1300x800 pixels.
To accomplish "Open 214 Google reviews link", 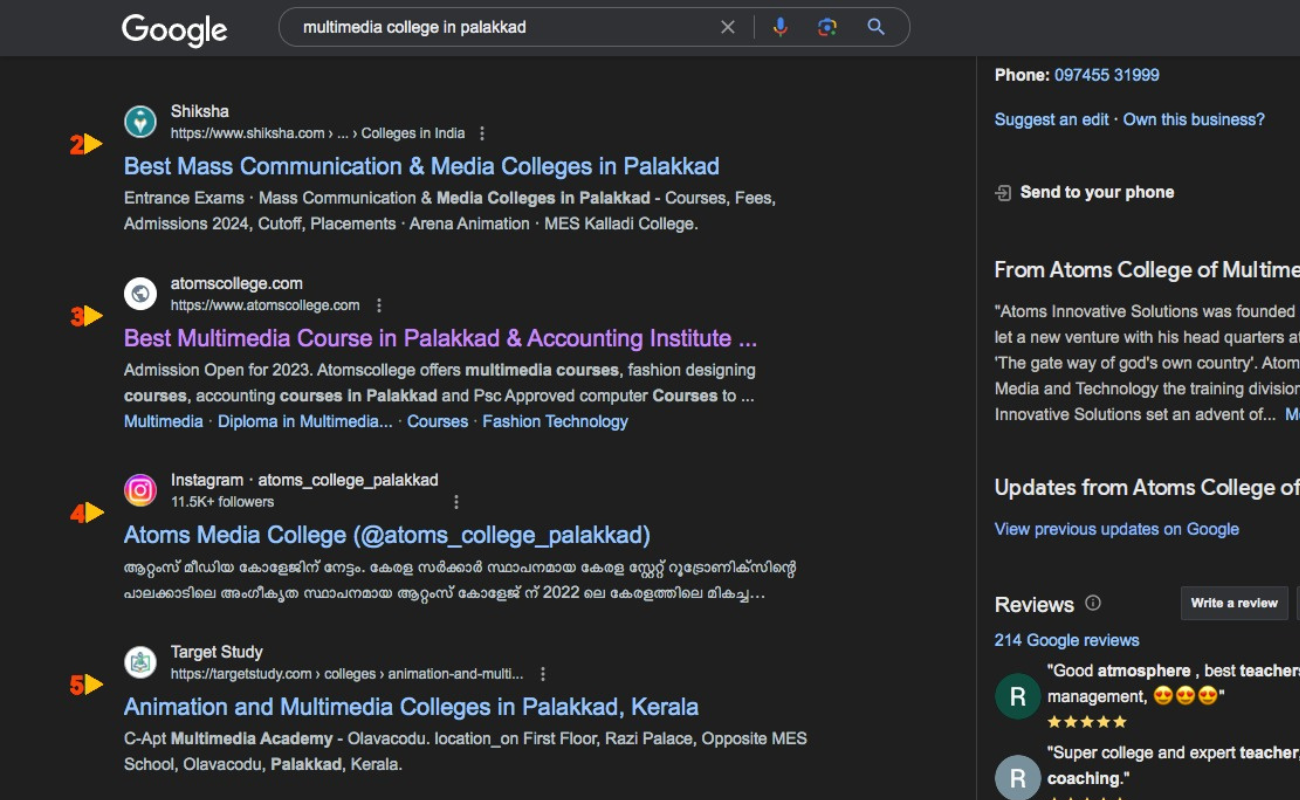I will coord(1067,640).
